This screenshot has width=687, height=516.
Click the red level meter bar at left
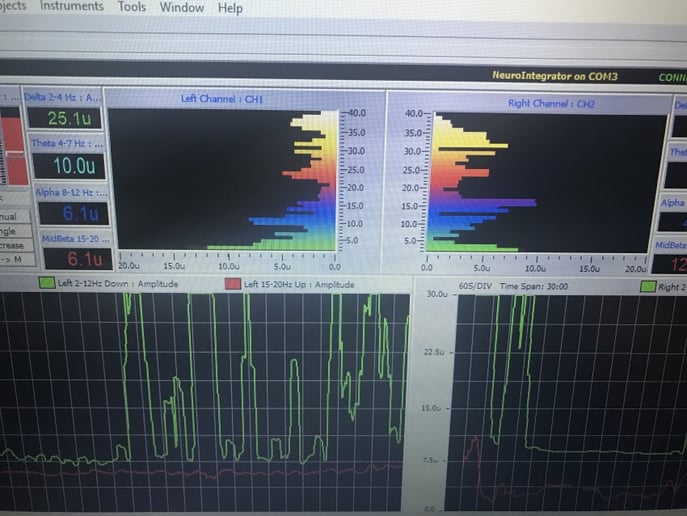(13, 151)
